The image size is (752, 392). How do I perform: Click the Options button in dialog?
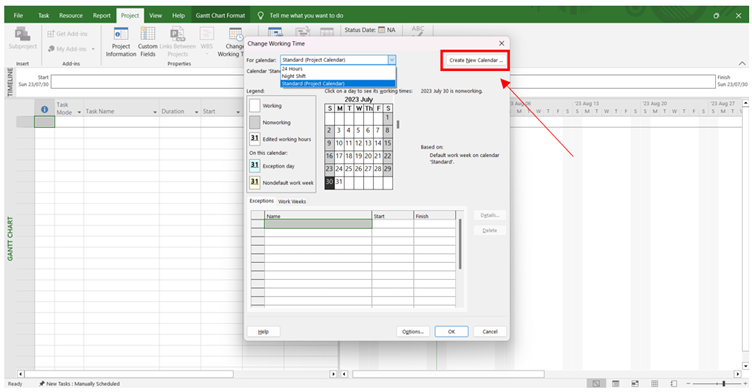tap(413, 332)
